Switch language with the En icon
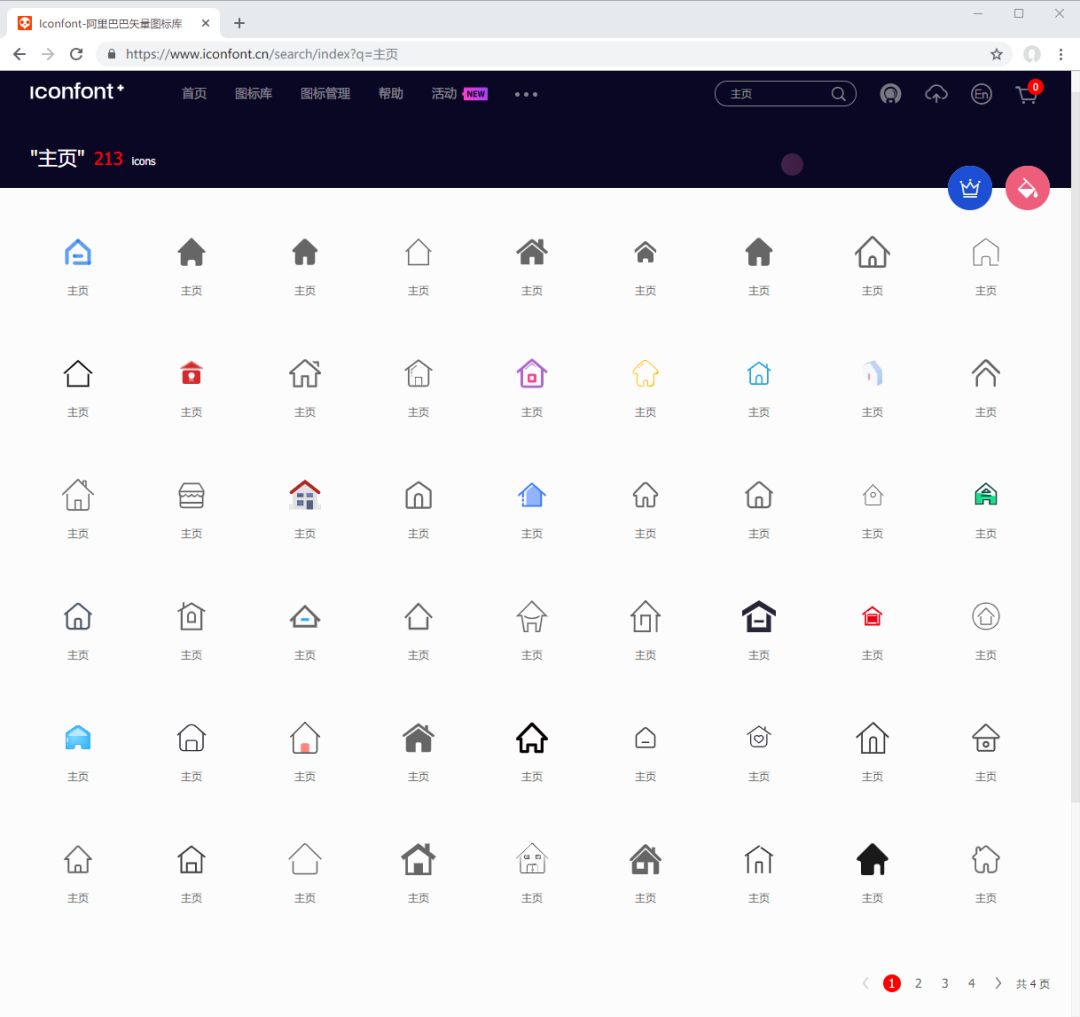The width and height of the screenshot is (1080, 1017). tap(982, 94)
